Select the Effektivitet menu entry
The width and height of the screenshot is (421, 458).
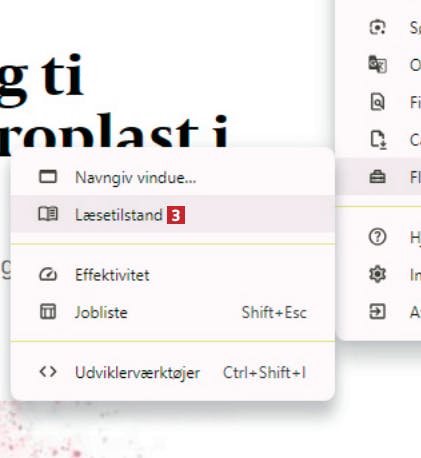tap(173, 275)
